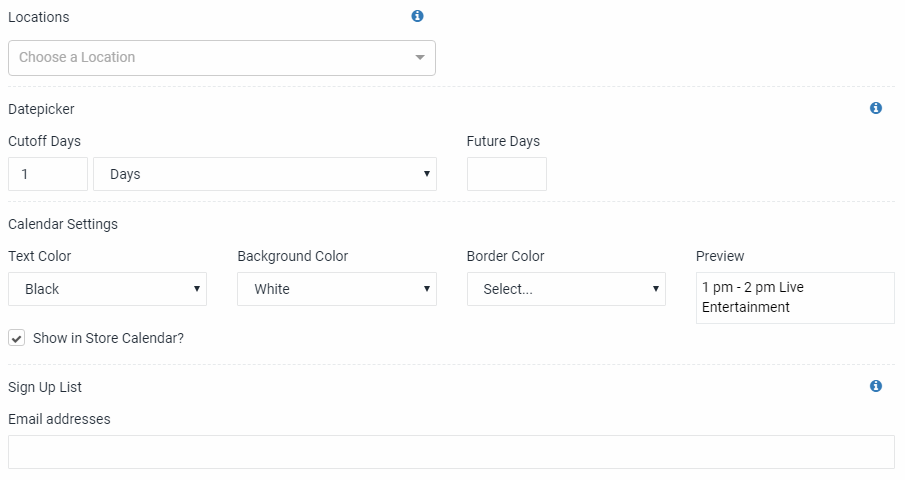This screenshot has height=480, width=905.
Task: Click the Email addresses text field
Action: 451,452
